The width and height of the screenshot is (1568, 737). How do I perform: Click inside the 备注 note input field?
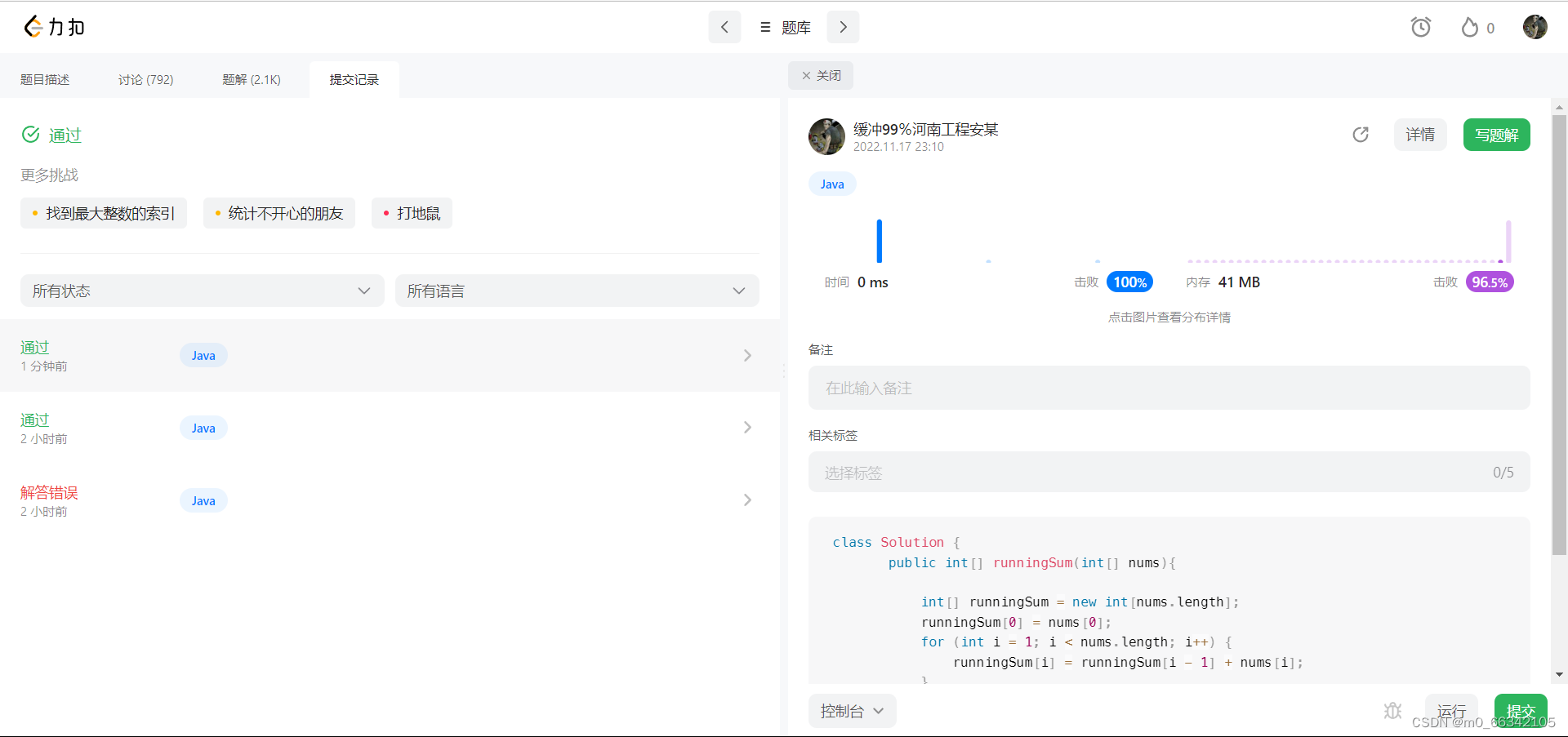[x=1168, y=388]
